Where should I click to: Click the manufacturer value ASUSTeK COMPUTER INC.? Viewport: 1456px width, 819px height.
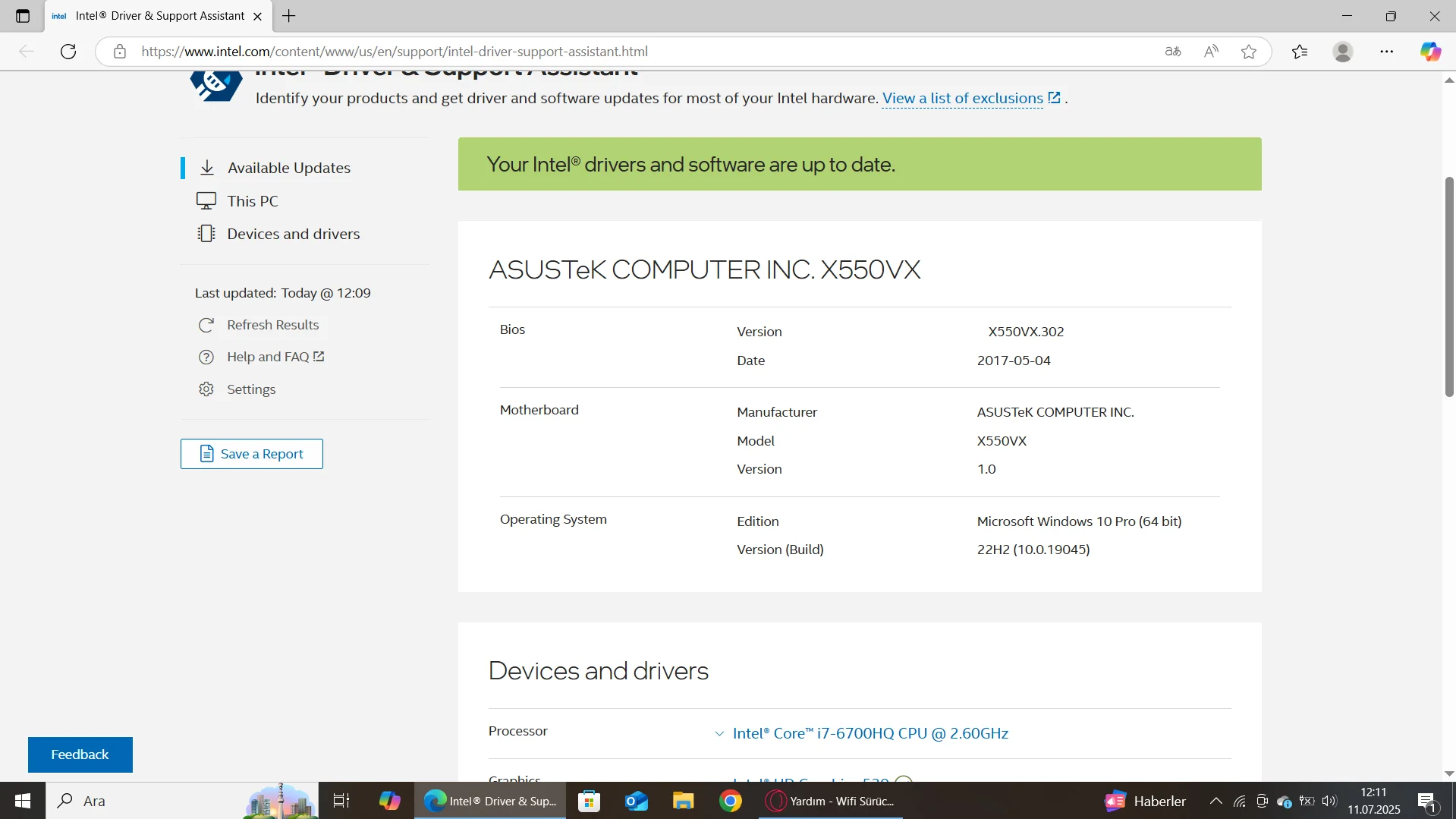(x=1055, y=412)
